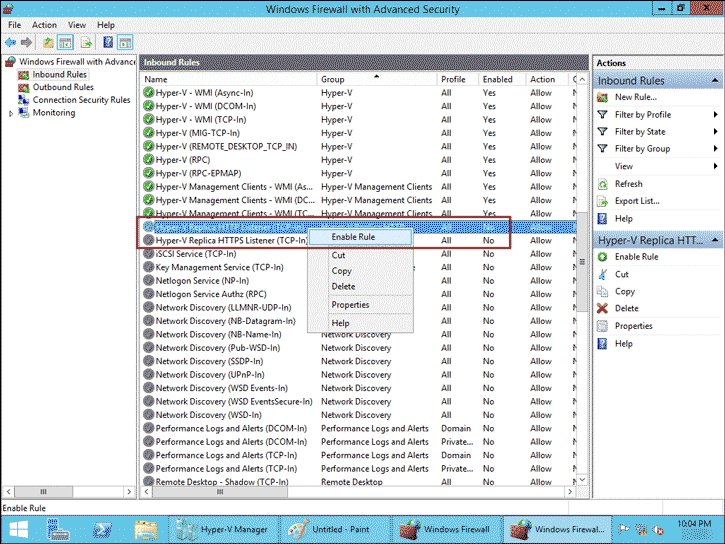Open PowerShell from the taskbar
The width and height of the screenshot is (725, 544).
pos(102,530)
